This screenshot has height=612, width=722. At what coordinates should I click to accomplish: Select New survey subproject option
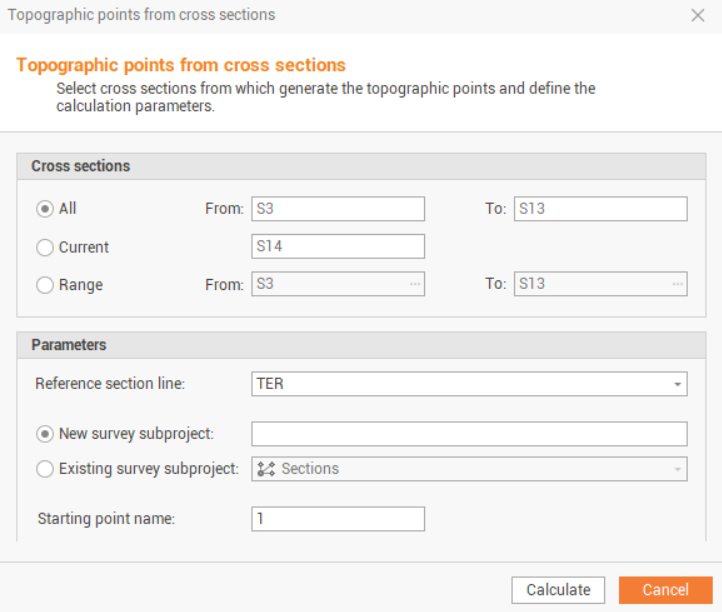(45, 433)
